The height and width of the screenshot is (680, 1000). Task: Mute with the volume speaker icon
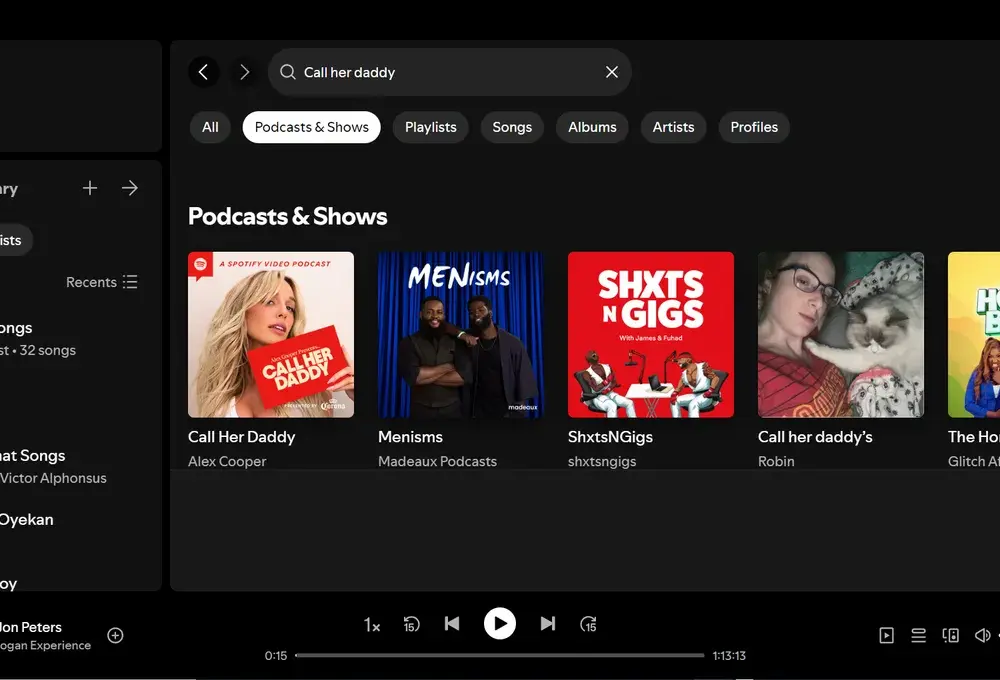click(982, 635)
